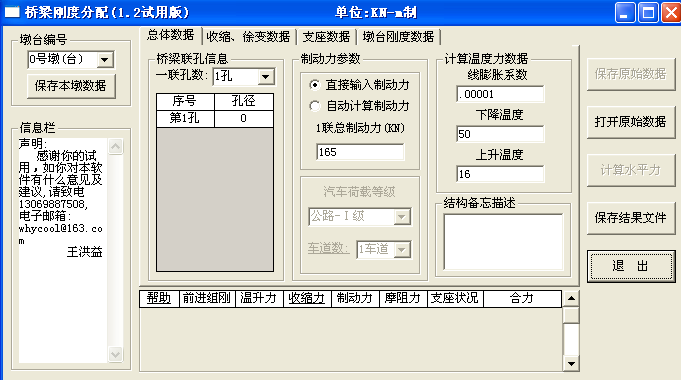The image size is (681, 380).
Task: Click the 收缩力 column header
Action: coord(307,298)
